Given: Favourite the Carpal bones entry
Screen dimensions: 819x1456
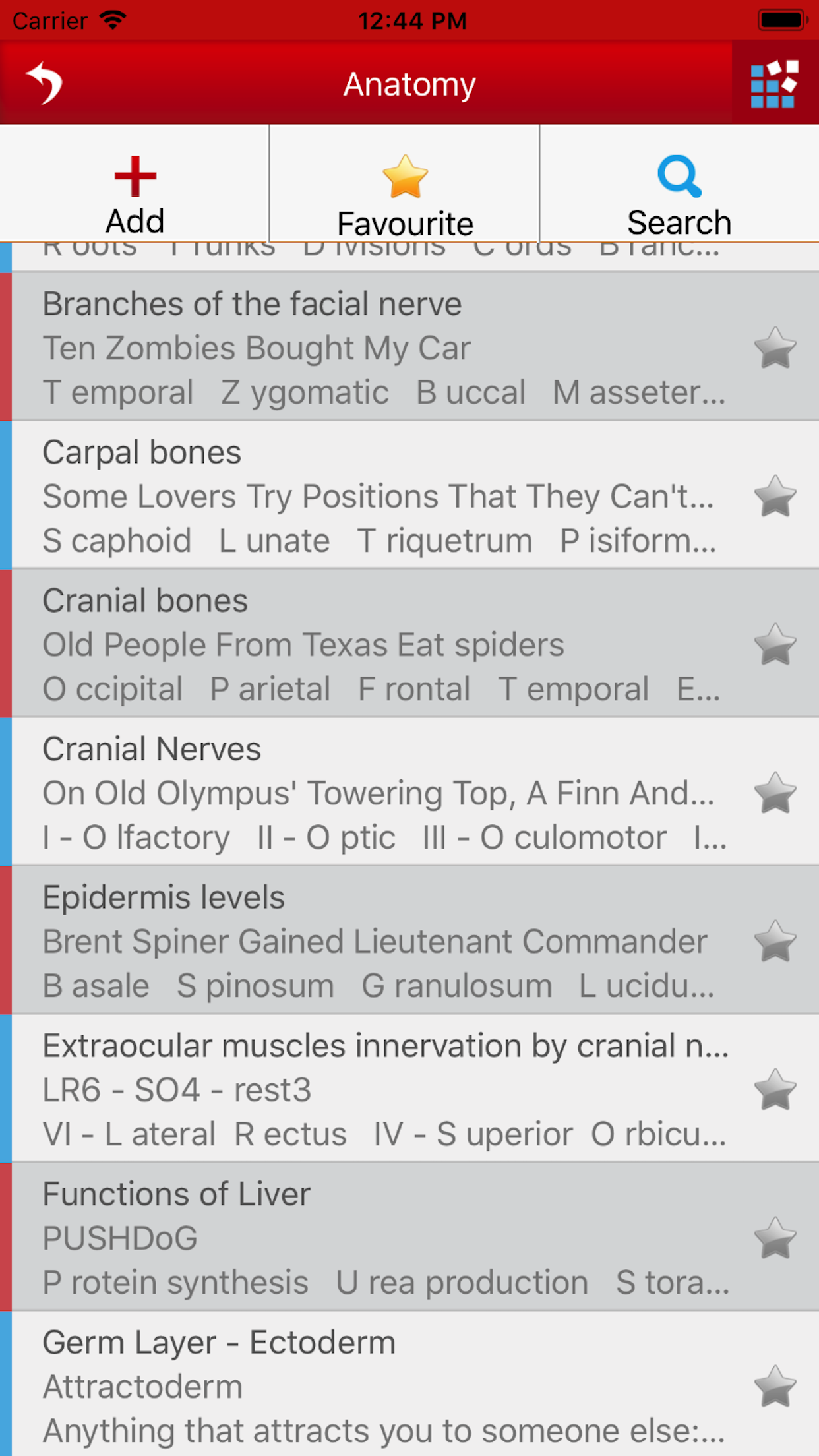Looking at the screenshot, I should coord(775,496).
